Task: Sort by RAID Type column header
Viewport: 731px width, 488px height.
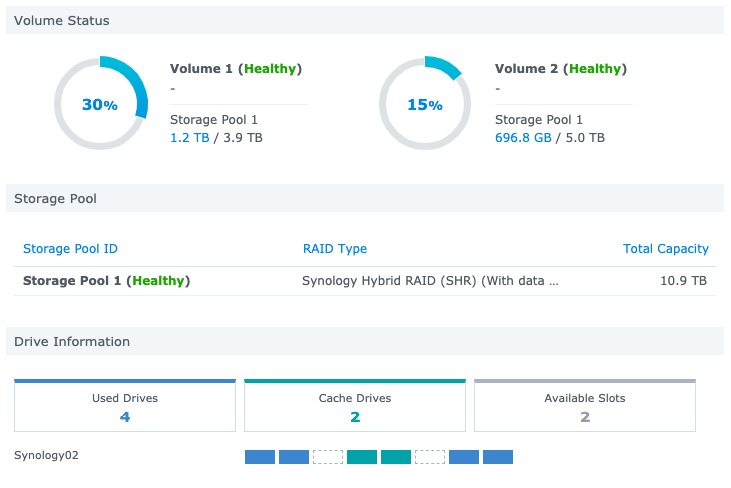Action: tap(335, 249)
